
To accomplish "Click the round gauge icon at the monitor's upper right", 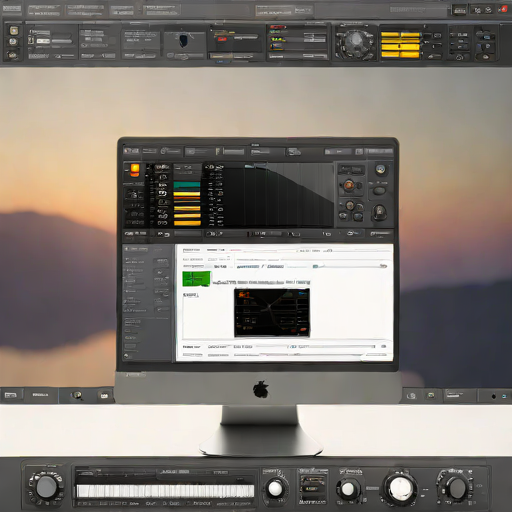I will coord(380,169).
